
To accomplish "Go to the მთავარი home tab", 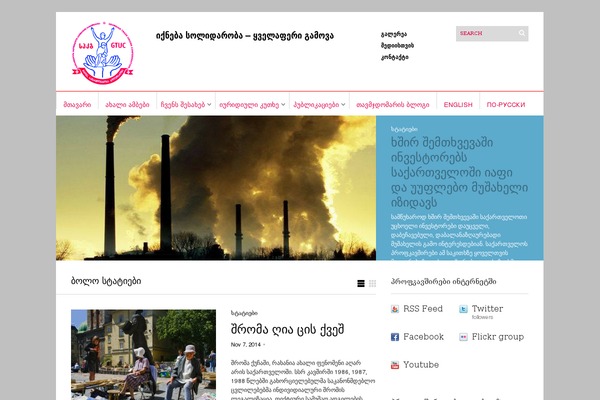I will [77, 104].
